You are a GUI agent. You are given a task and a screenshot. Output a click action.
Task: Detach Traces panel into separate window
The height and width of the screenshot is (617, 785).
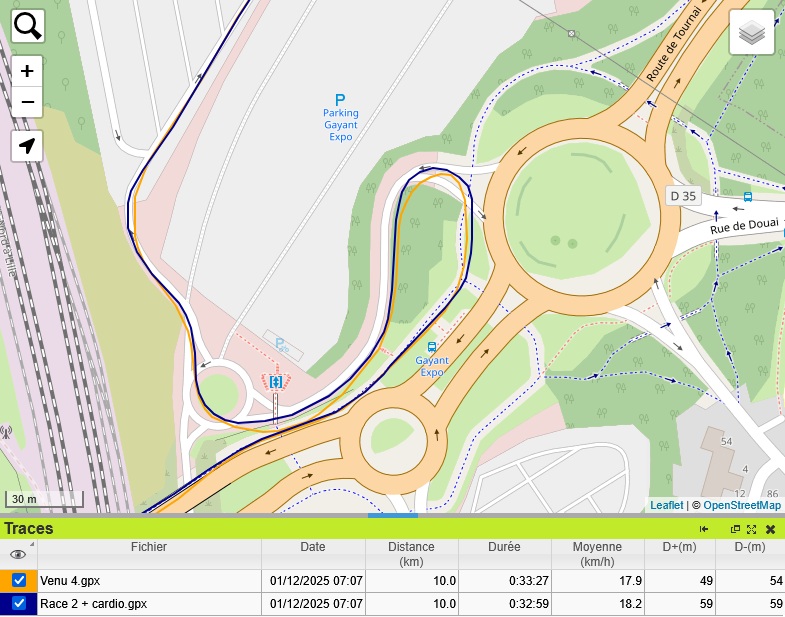click(736, 529)
